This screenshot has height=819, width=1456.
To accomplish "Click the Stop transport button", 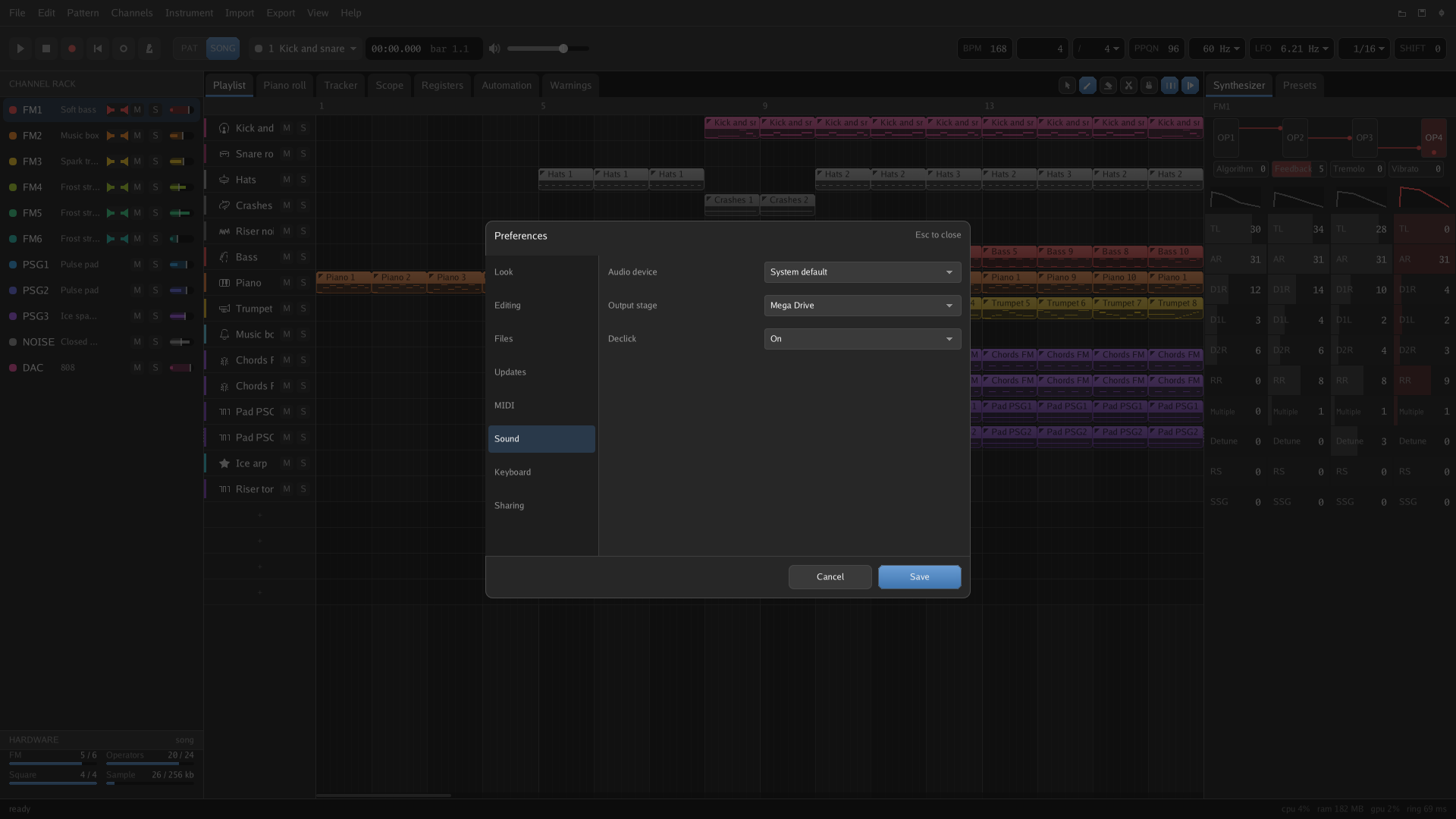I will click(x=46, y=49).
